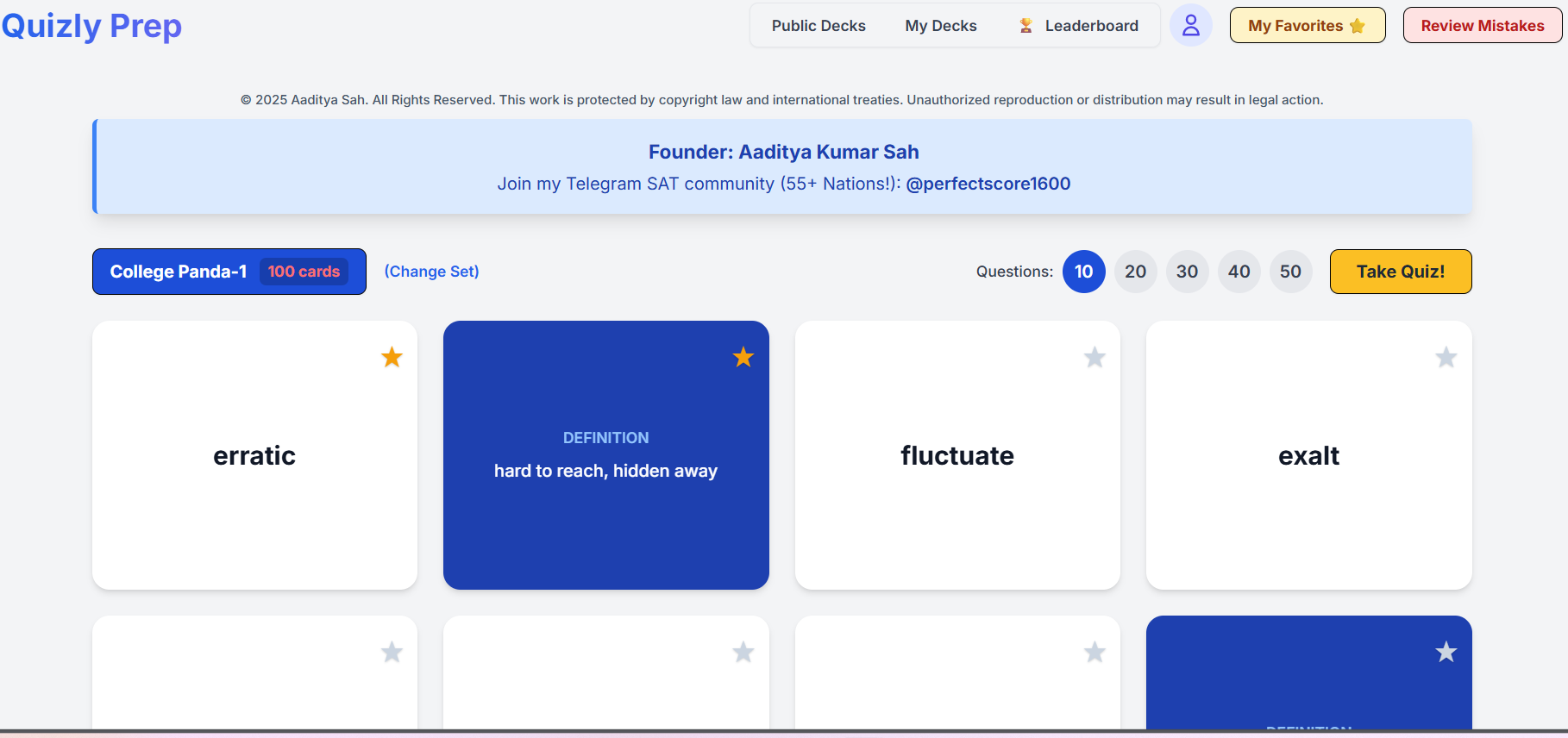
Task: Star the exalt flashcard
Action: point(1446,357)
